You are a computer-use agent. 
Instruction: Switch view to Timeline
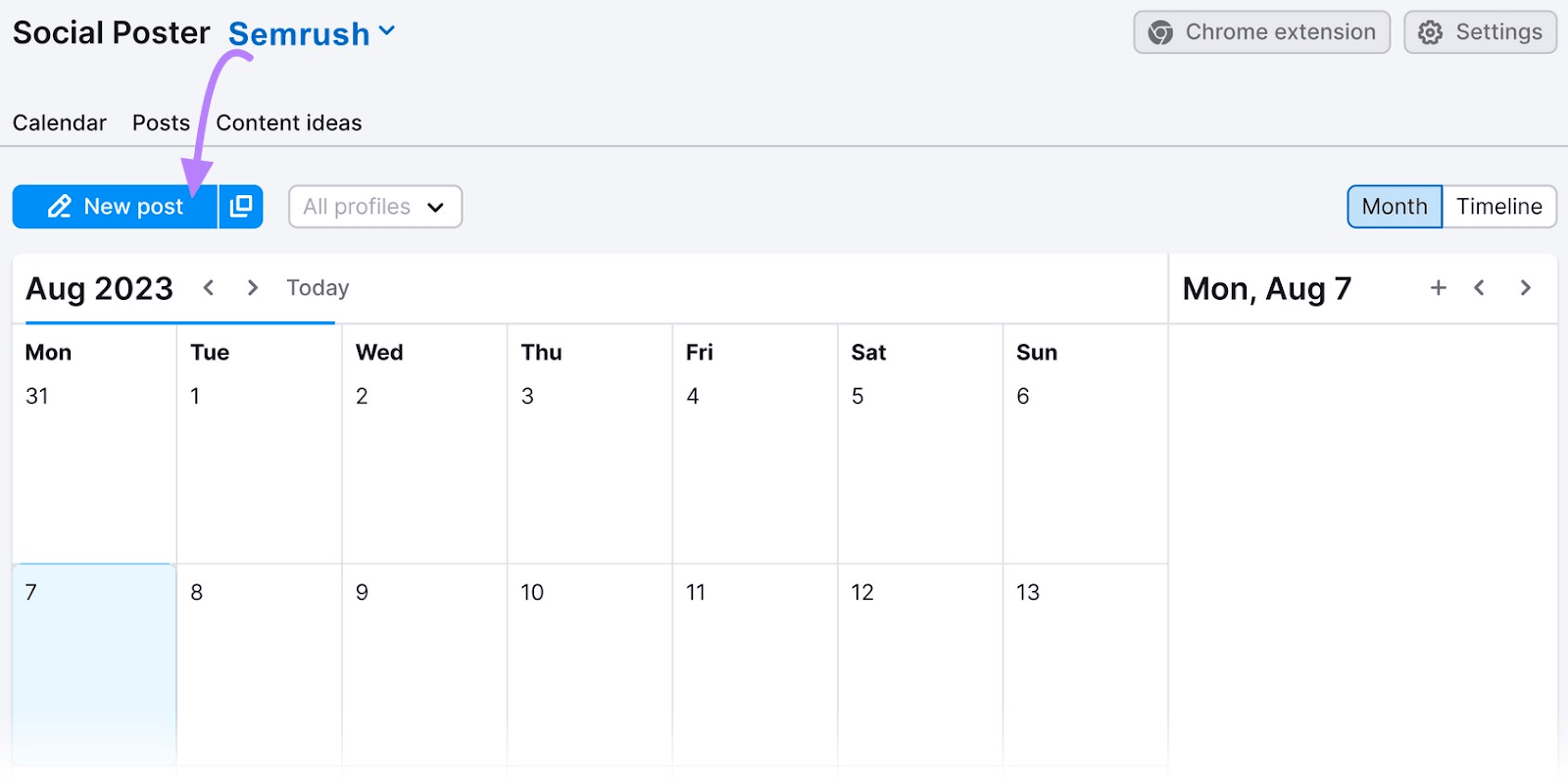pyautogui.click(x=1497, y=207)
